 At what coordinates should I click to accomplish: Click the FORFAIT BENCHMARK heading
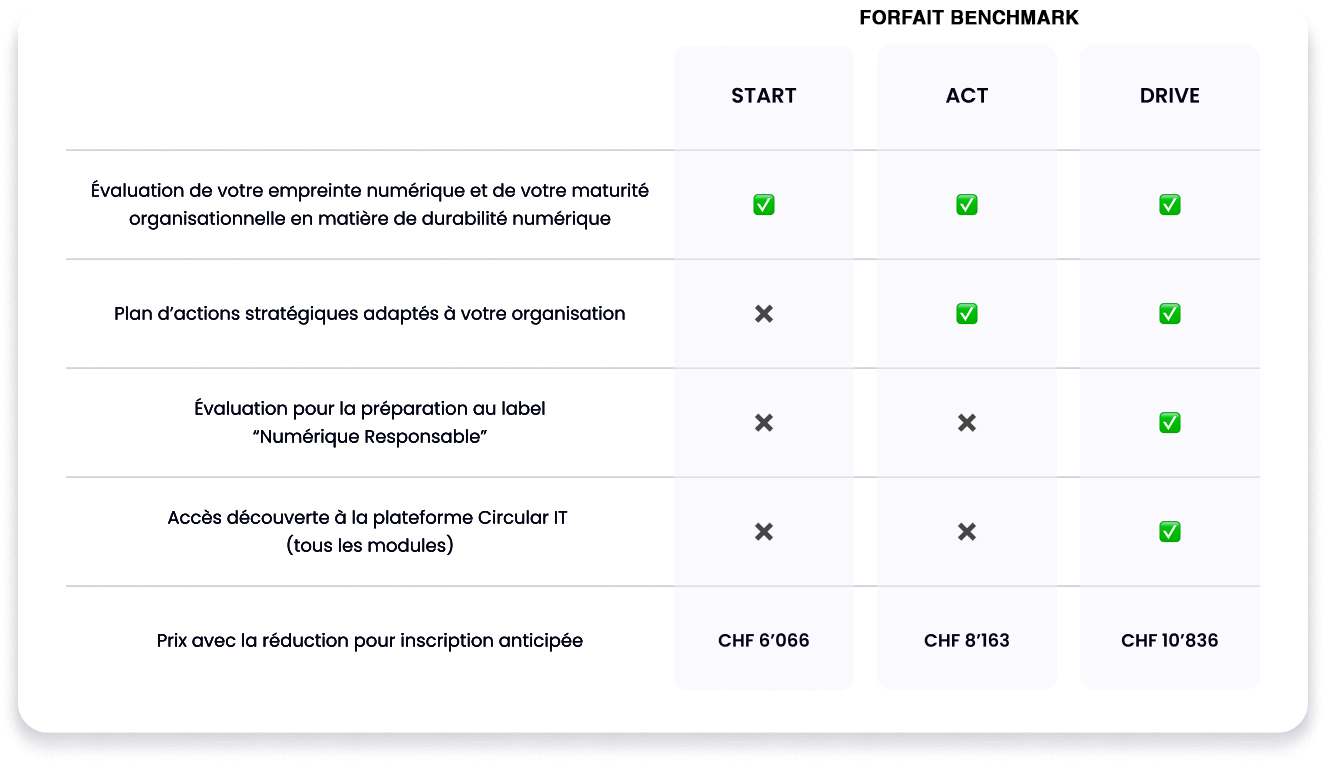pos(969,18)
